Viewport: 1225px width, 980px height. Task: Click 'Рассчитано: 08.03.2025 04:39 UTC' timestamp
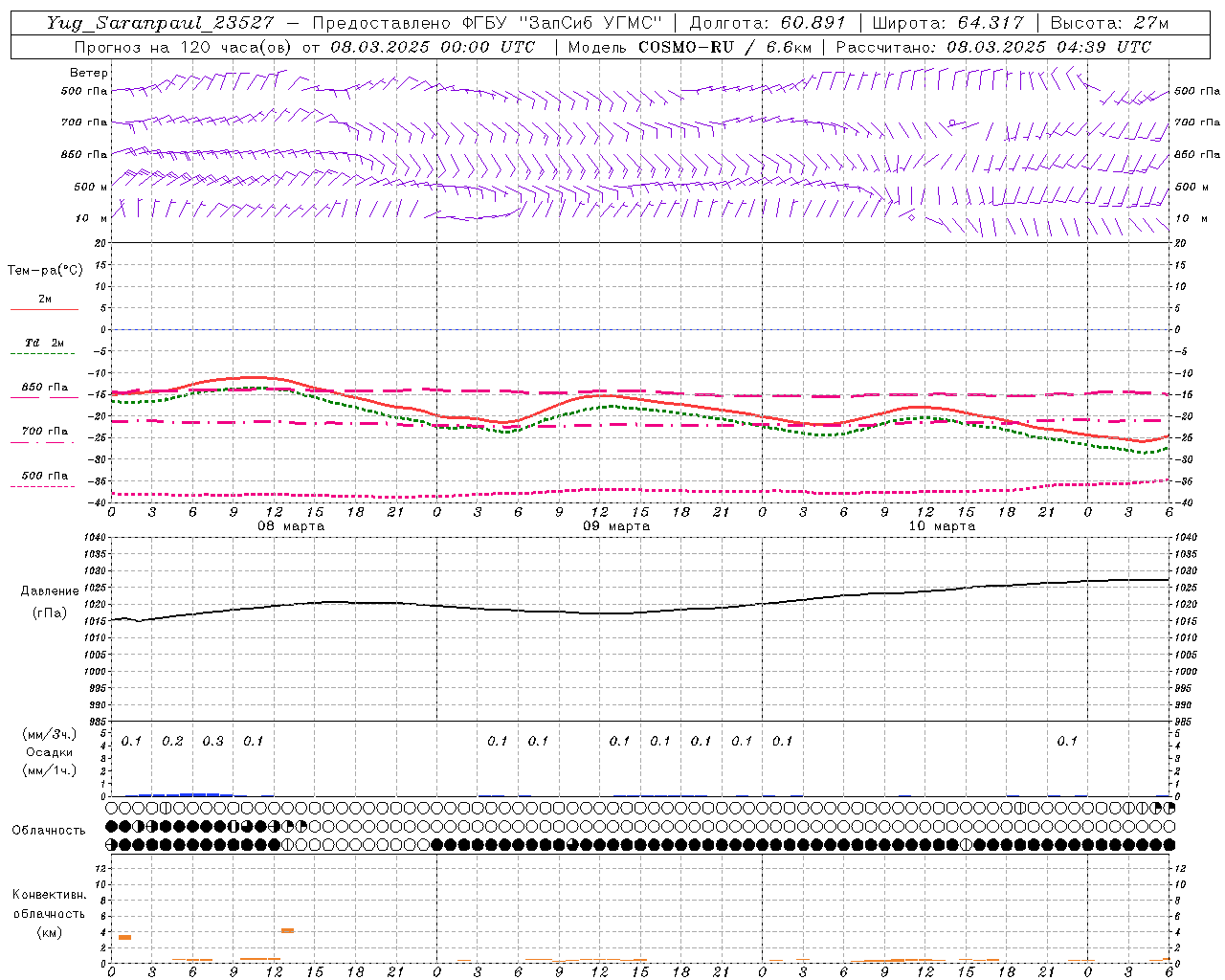click(993, 47)
